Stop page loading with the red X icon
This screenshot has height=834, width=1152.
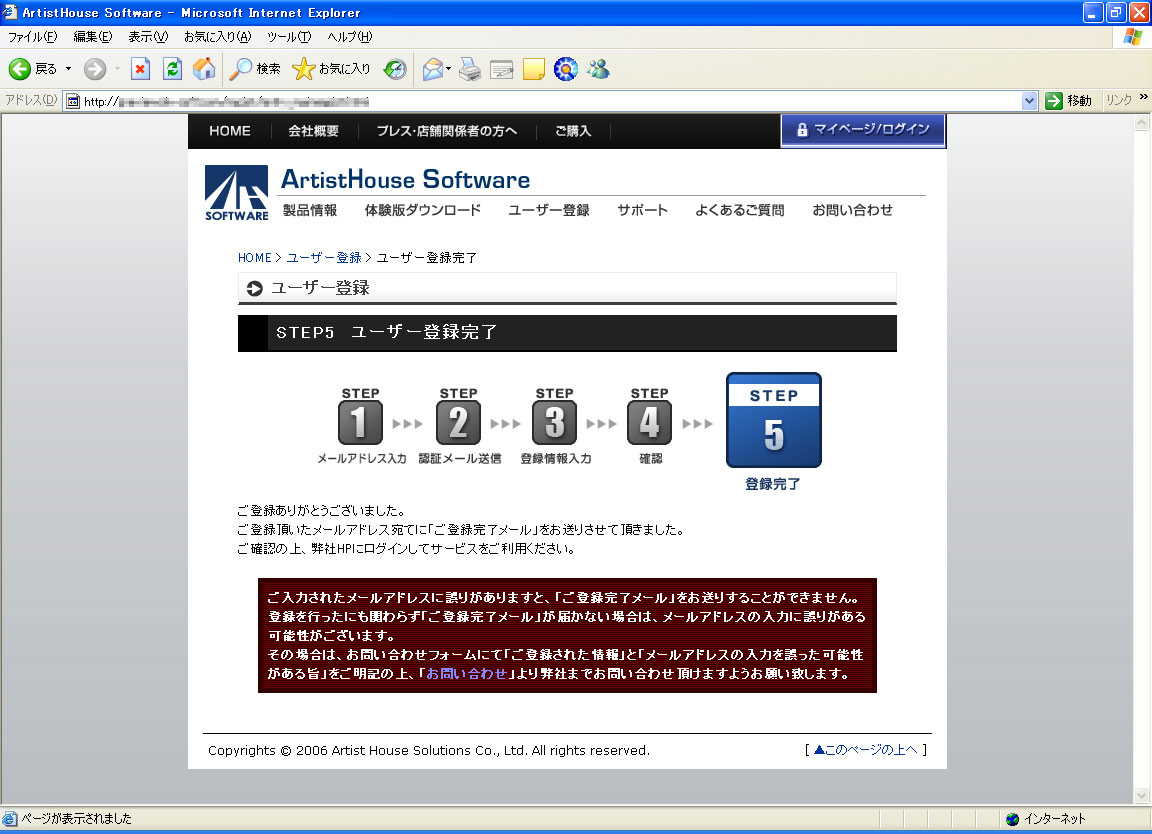[140, 69]
